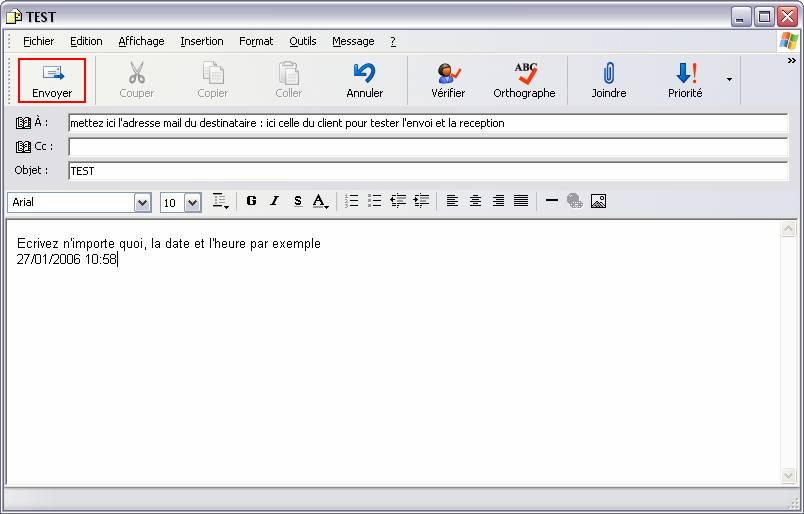This screenshot has height=514, width=804.
Task: Open address book via Cc button
Action: (x=34, y=147)
